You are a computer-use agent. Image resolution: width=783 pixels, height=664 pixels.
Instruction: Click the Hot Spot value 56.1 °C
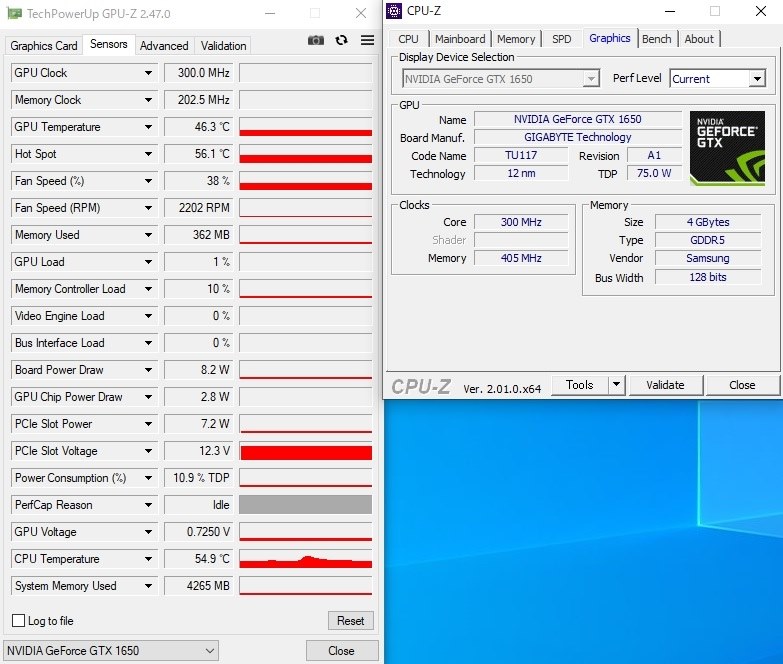(199, 154)
